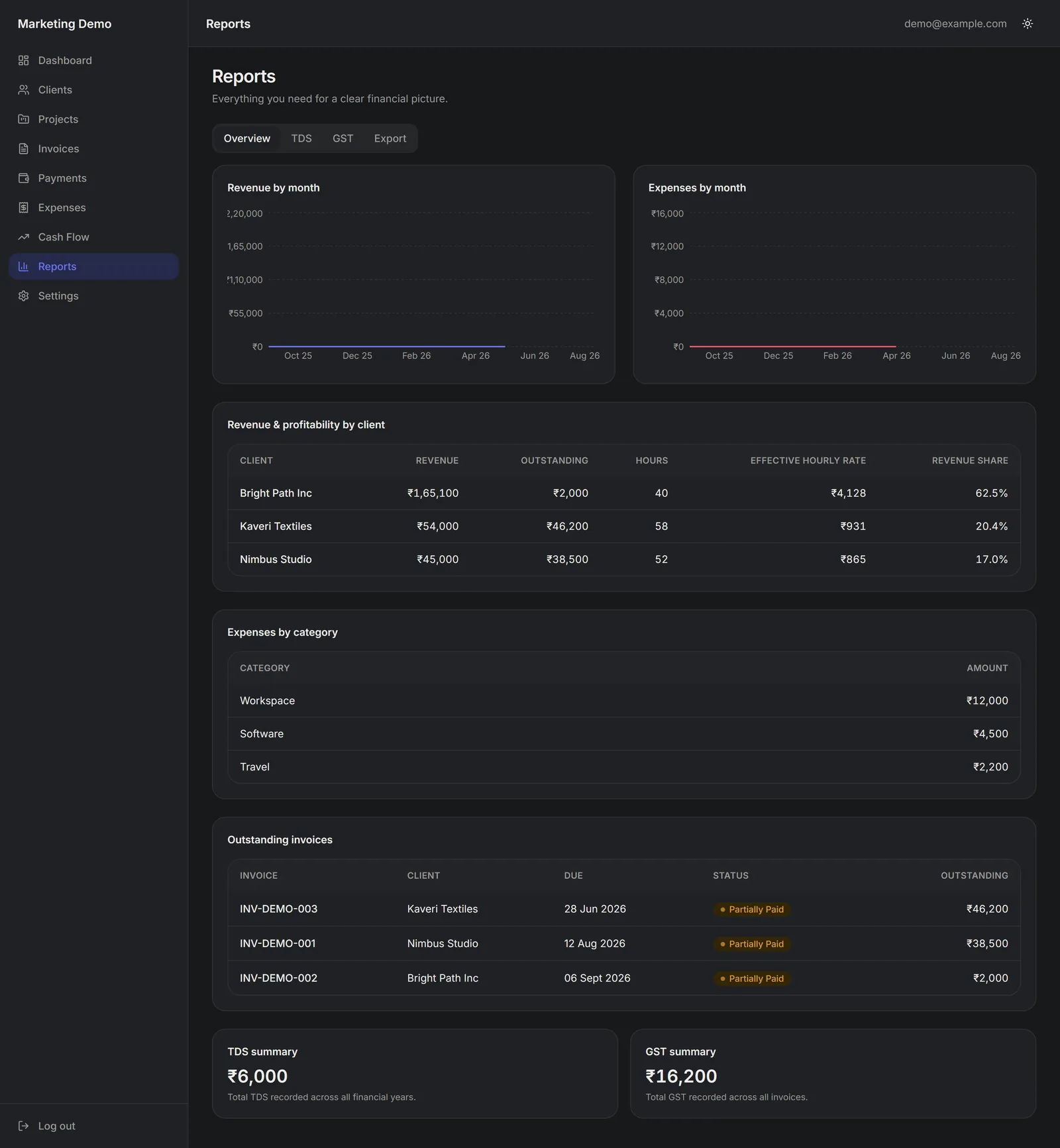This screenshot has width=1060, height=1148.
Task: Click the Revenue by month chart title
Action: 274,187
